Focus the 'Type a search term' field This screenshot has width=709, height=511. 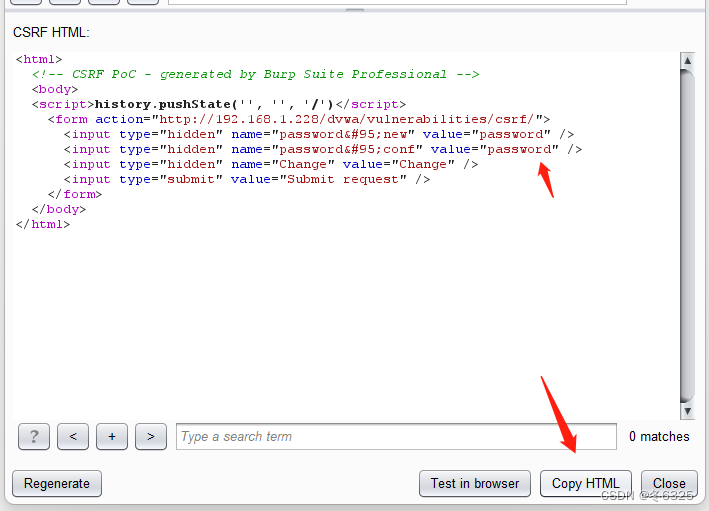click(x=396, y=437)
